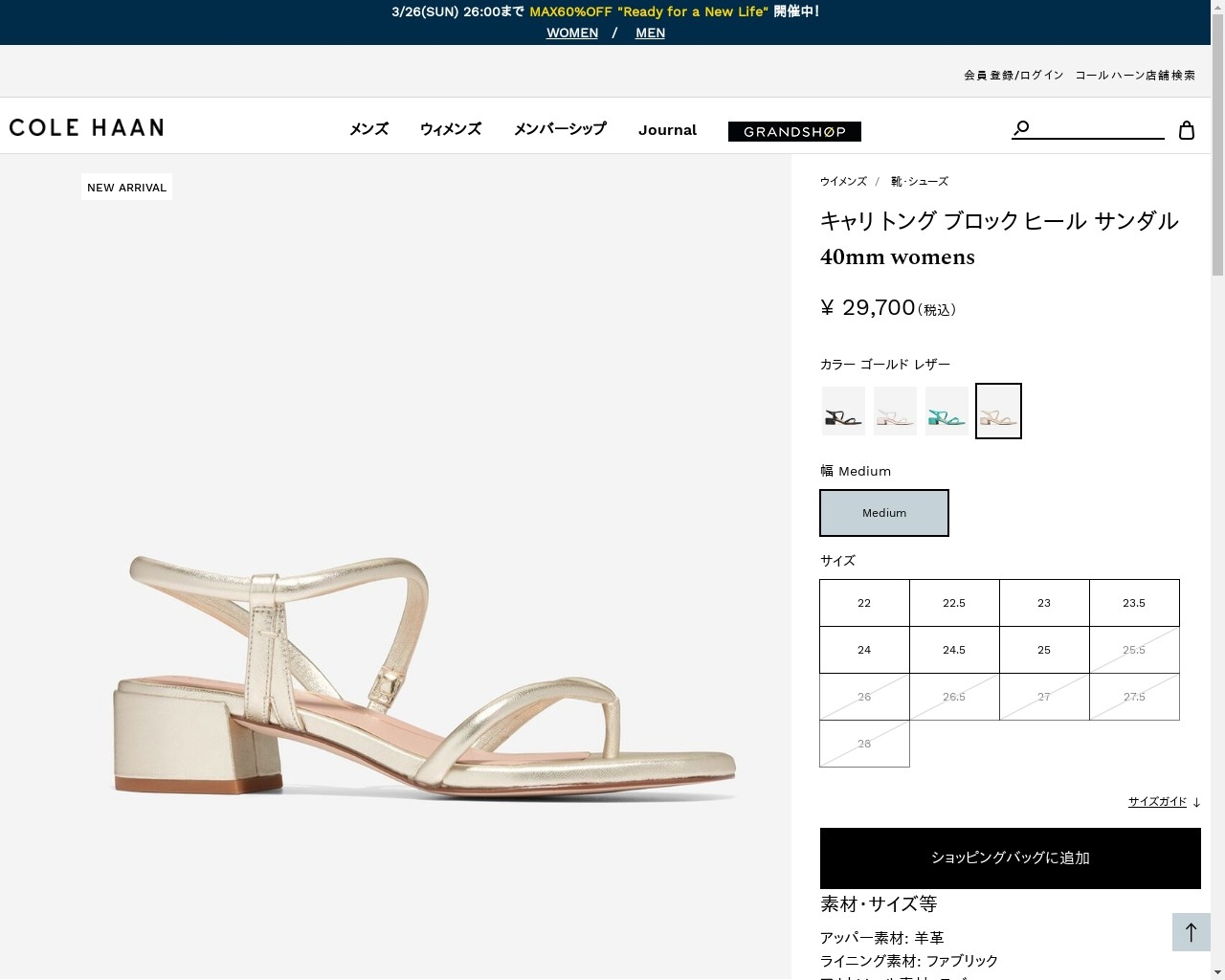Choose size 24
Screen dimensions: 1225x980
click(x=864, y=650)
